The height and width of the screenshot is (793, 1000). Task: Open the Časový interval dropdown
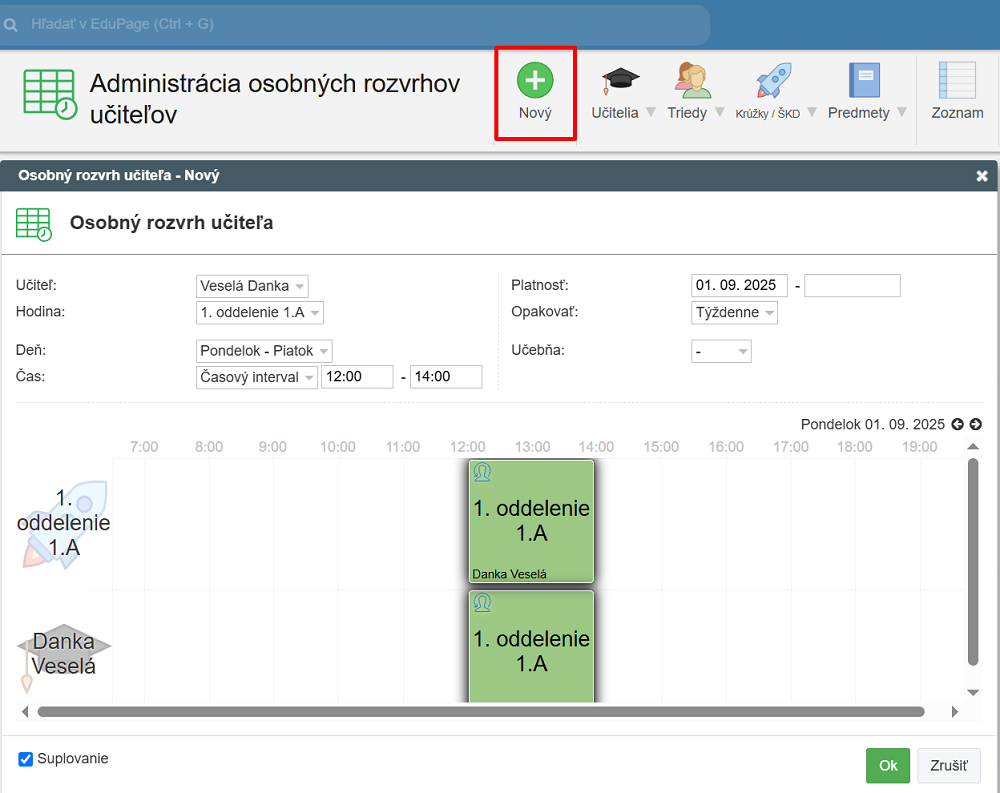[x=256, y=377]
